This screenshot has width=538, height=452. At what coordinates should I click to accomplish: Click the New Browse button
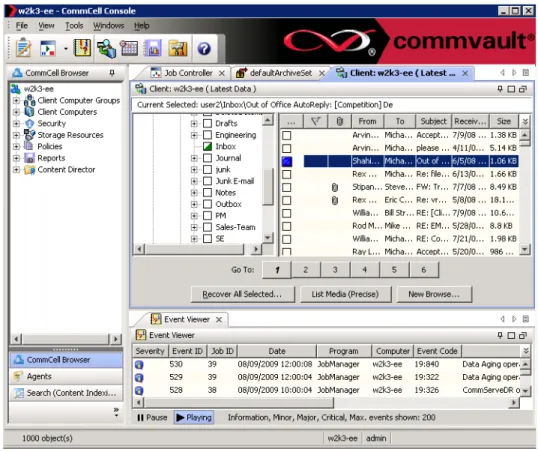click(434, 294)
